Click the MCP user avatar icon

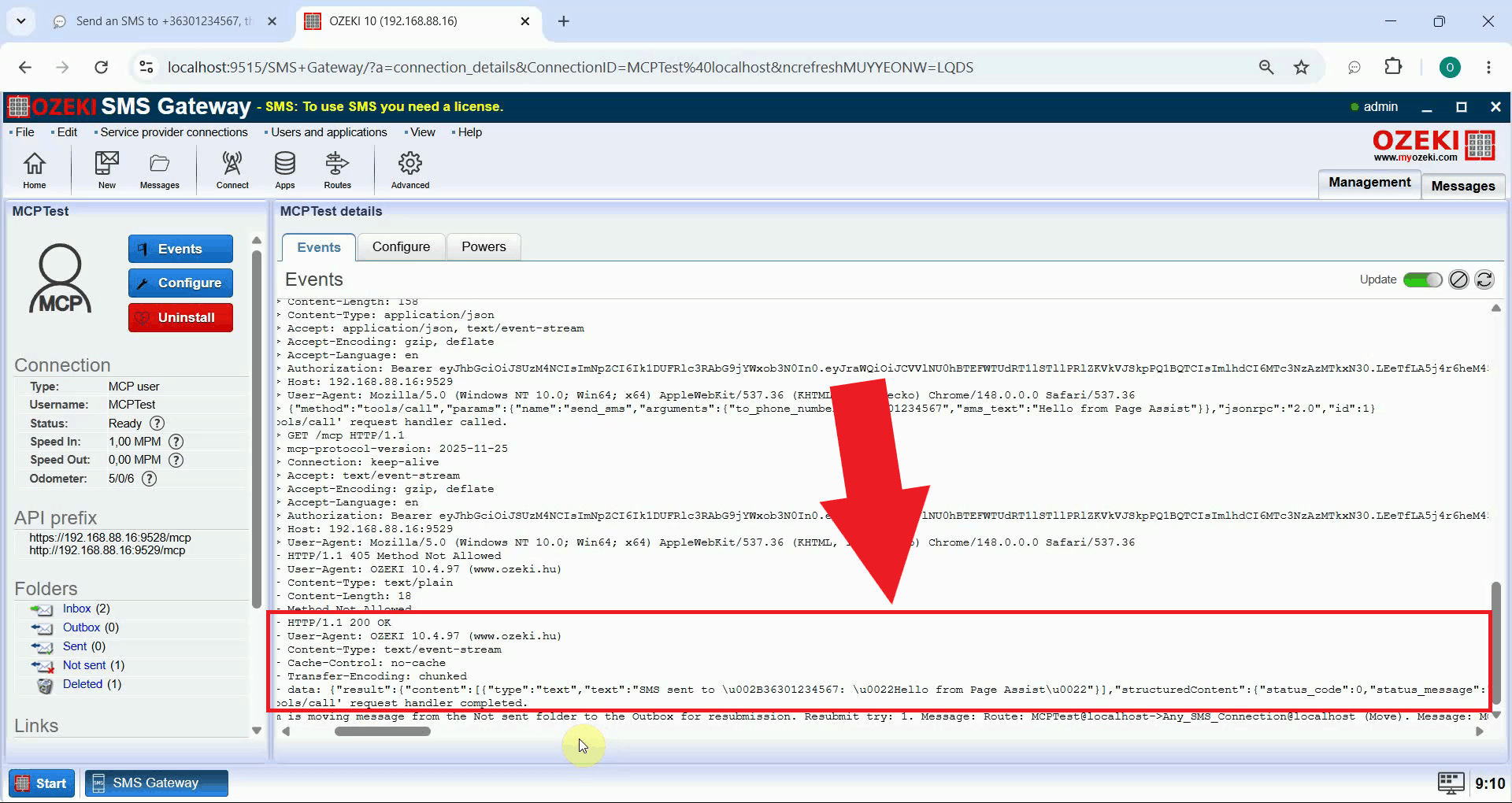[60, 278]
